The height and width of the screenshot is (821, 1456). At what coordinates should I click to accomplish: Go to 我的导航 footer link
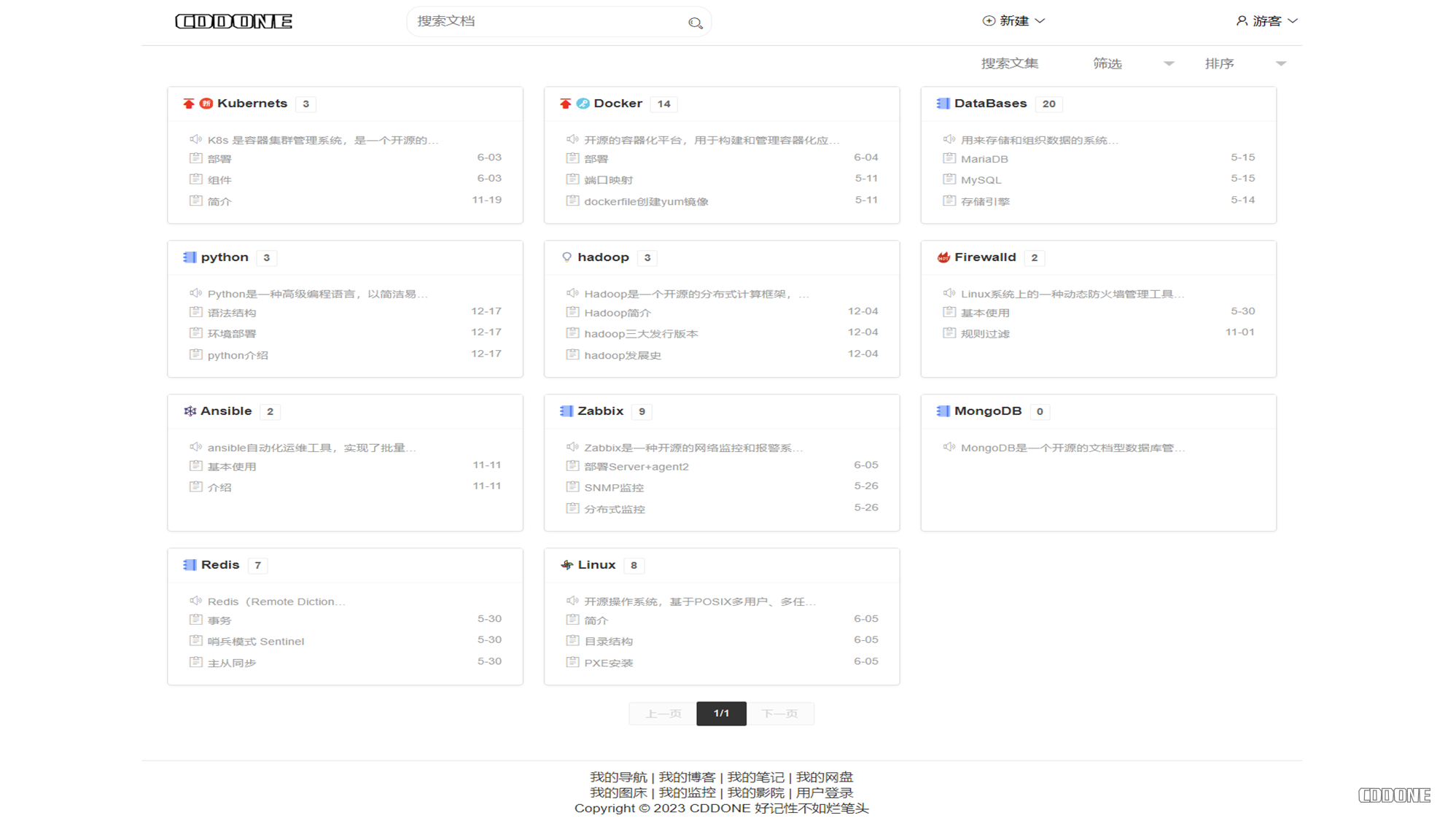point(618,777)
